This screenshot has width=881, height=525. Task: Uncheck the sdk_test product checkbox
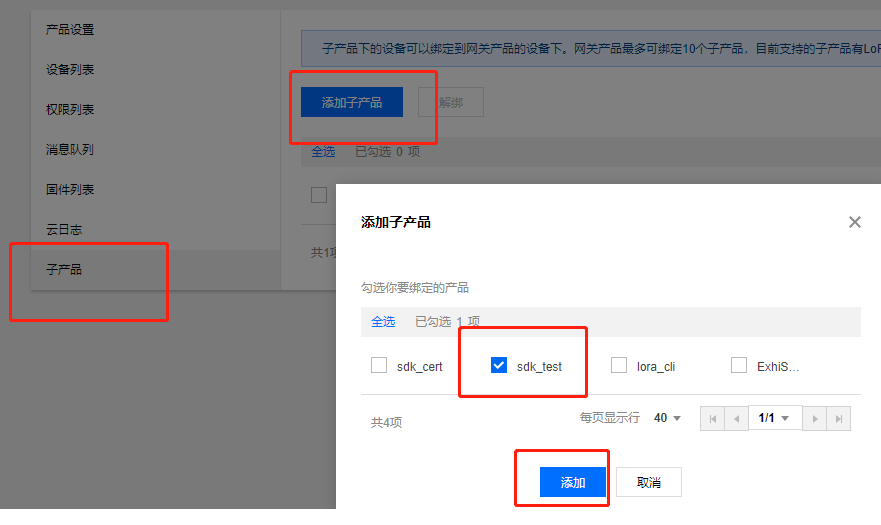498,365
